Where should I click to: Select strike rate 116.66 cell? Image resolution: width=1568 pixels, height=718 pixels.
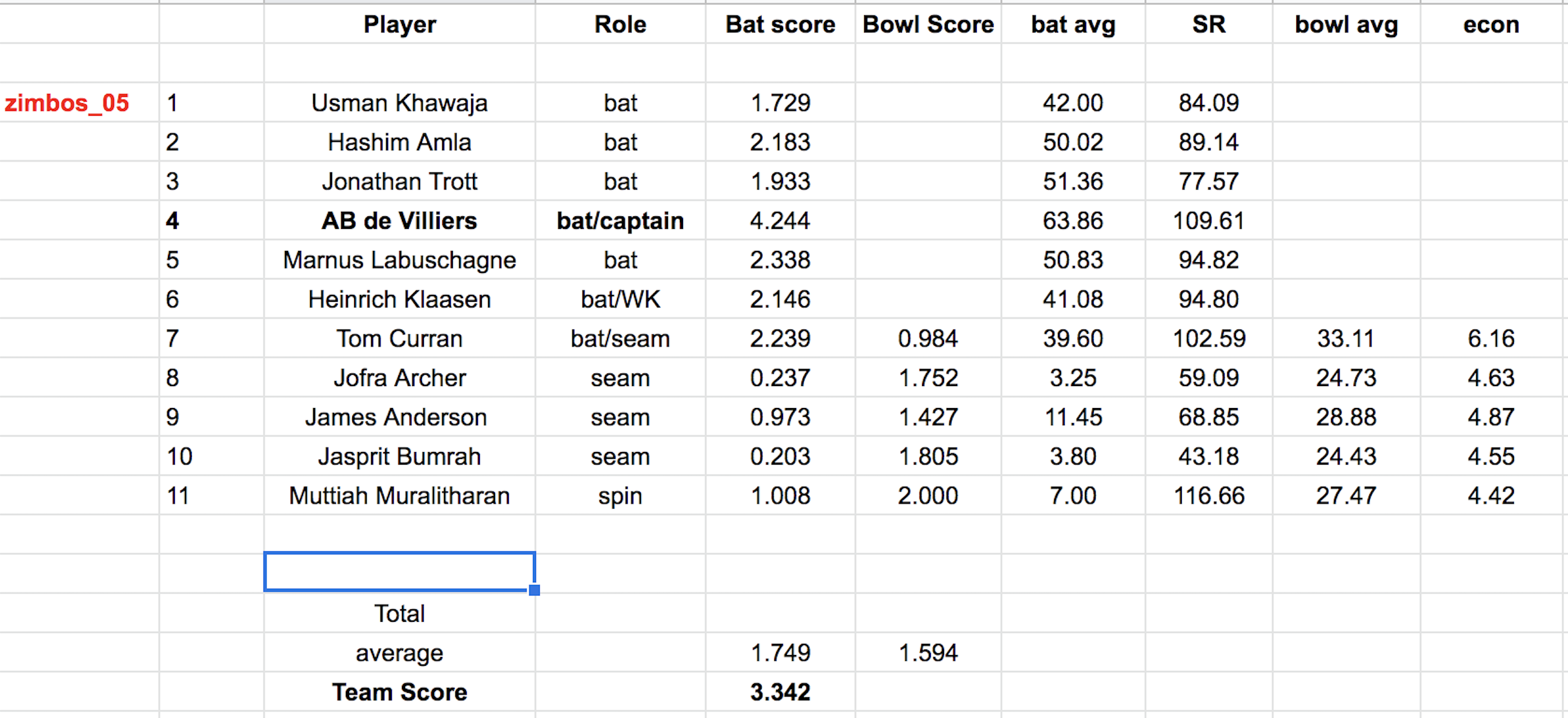[x=1209, y=495]
